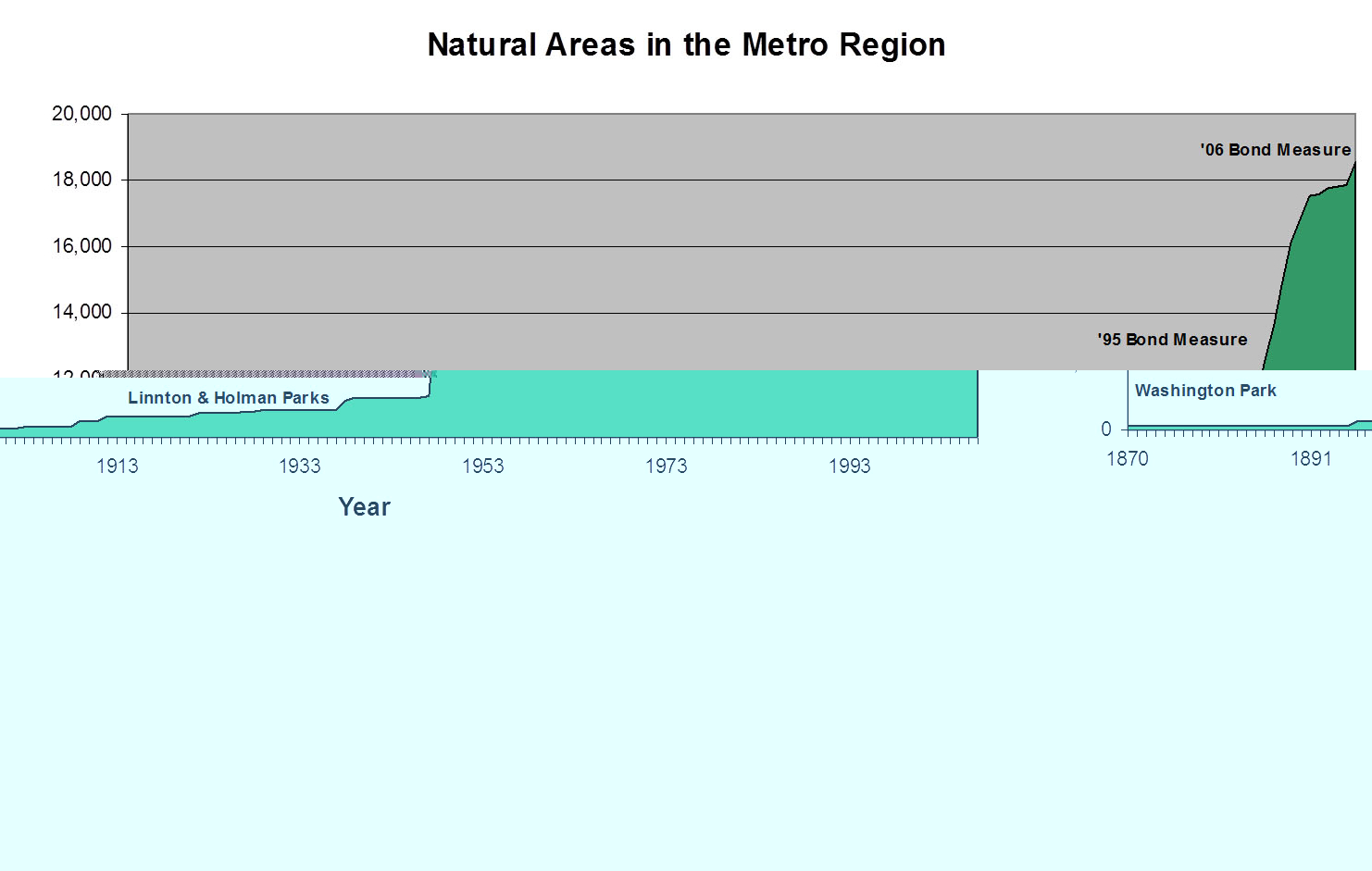
Task: Click the 1891 x-axis label
Action: tap(1311, 459)
